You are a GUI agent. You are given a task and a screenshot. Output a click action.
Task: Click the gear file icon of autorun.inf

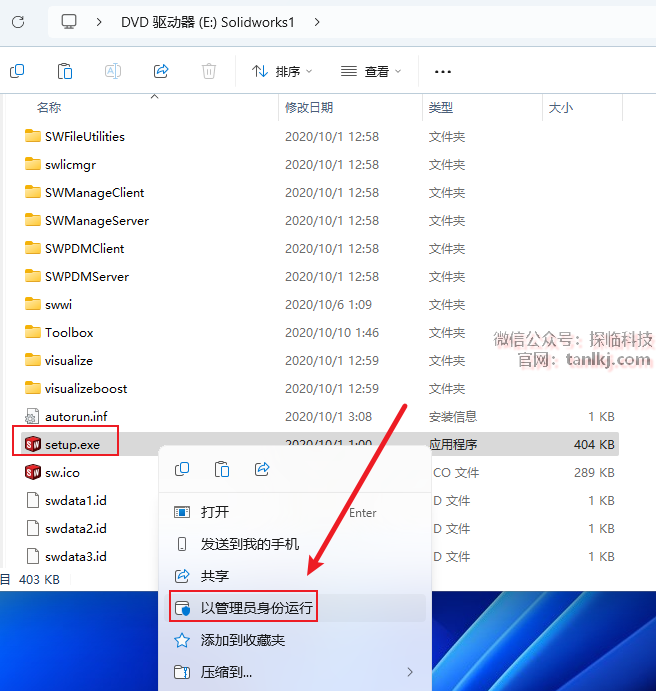click(x=32, y=416)
